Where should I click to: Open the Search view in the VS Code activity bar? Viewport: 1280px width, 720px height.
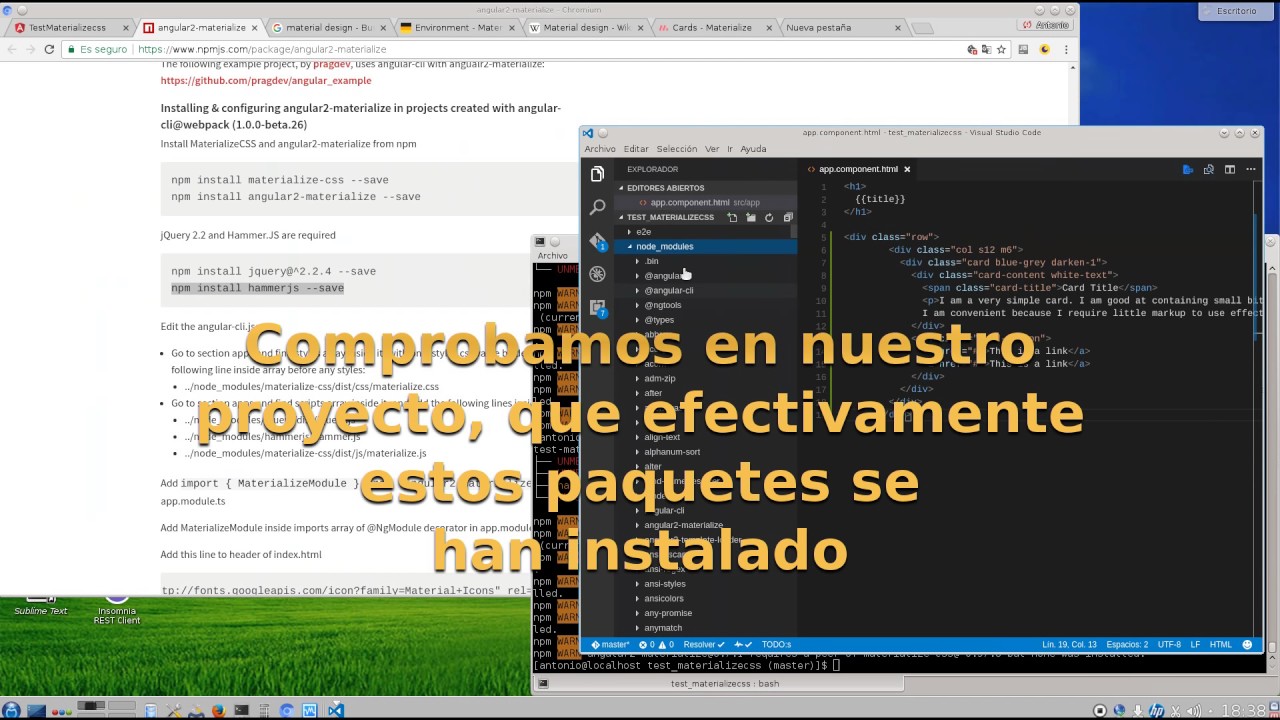click(597, 207)
